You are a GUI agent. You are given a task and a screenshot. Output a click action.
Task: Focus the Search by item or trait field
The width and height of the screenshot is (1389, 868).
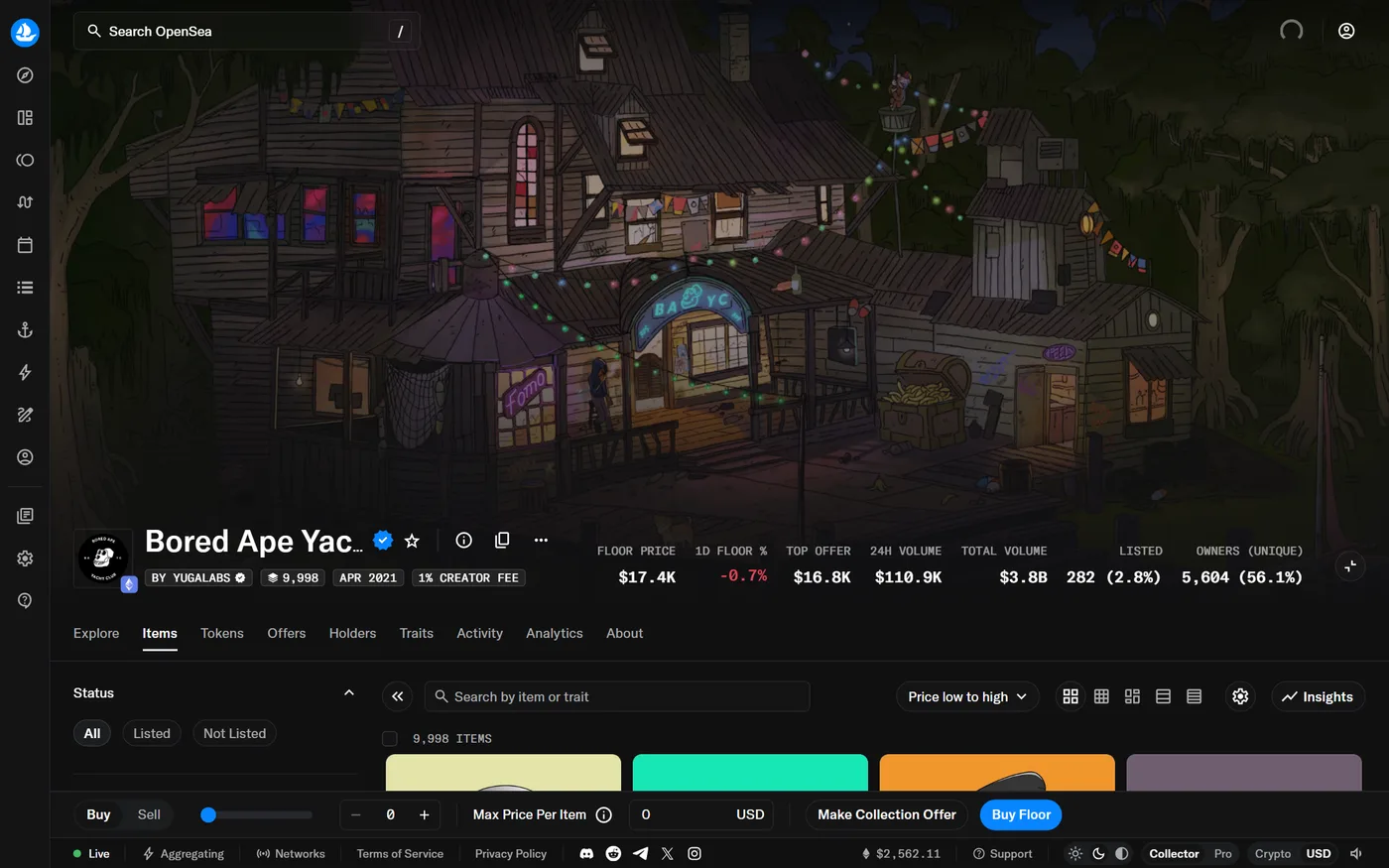click(x=617, y=696)
